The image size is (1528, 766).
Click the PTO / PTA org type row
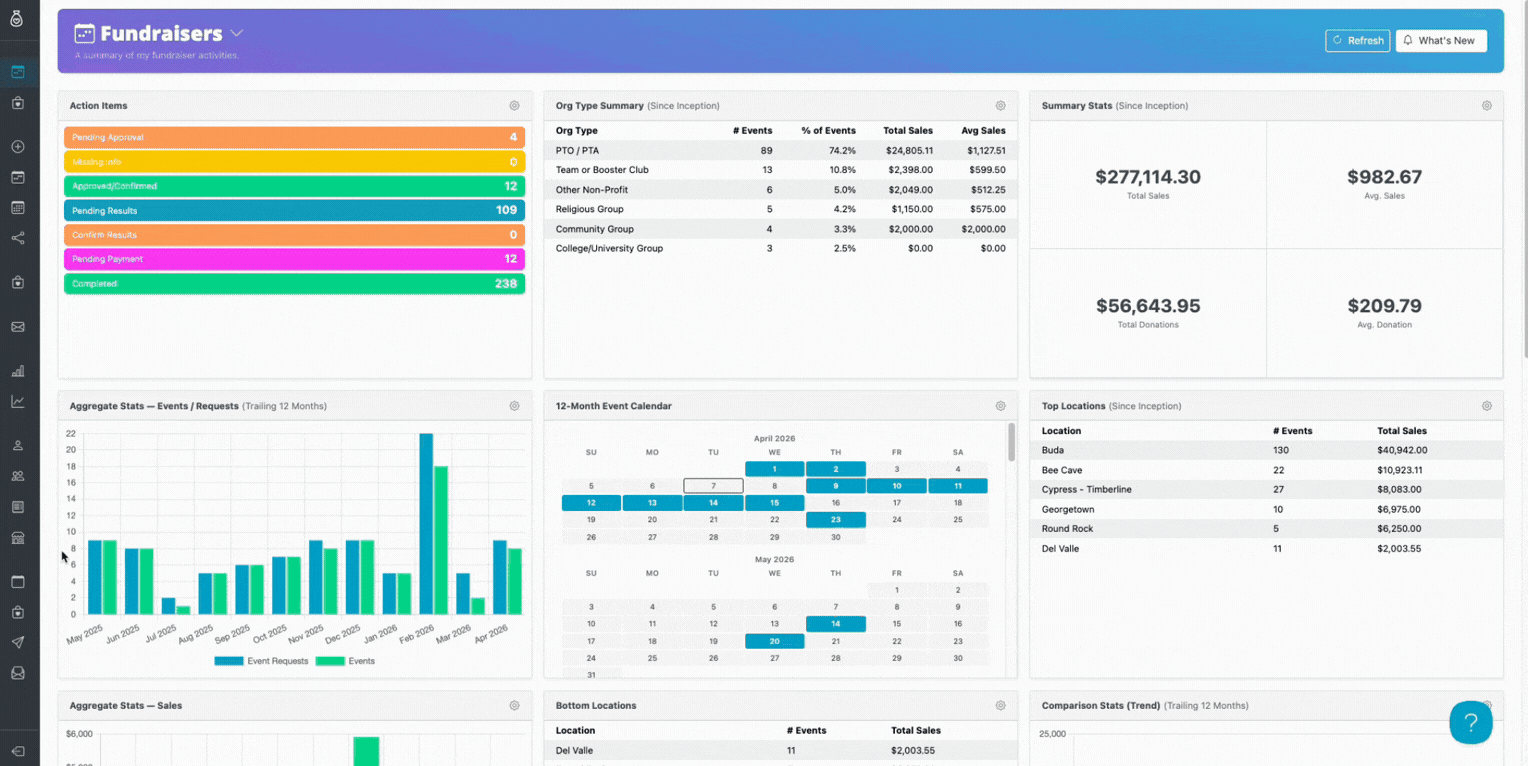click(x=781, y=151)
